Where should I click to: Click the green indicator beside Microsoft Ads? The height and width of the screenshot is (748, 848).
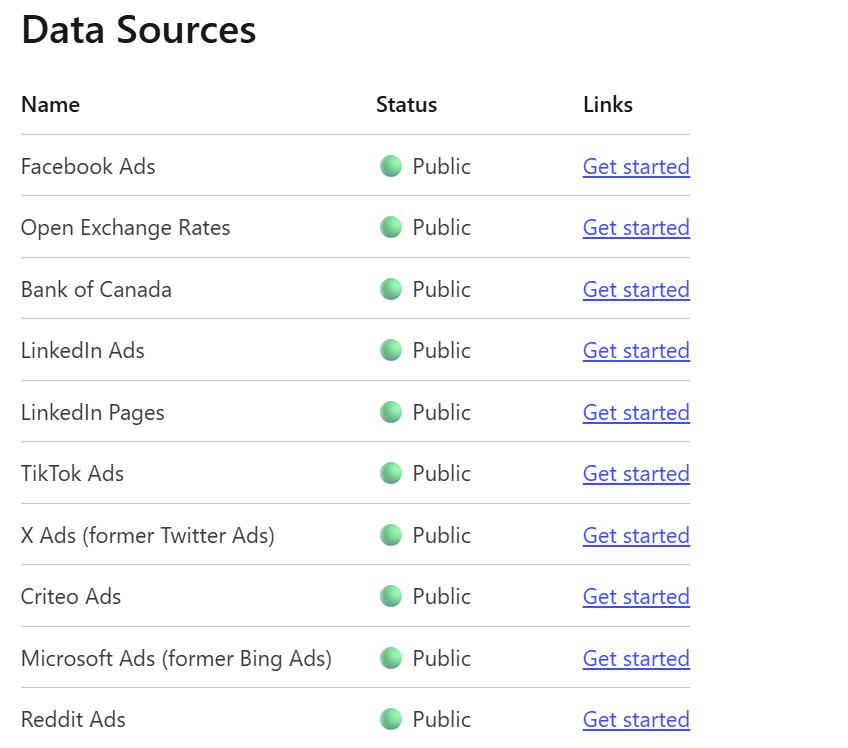[390, 658]
